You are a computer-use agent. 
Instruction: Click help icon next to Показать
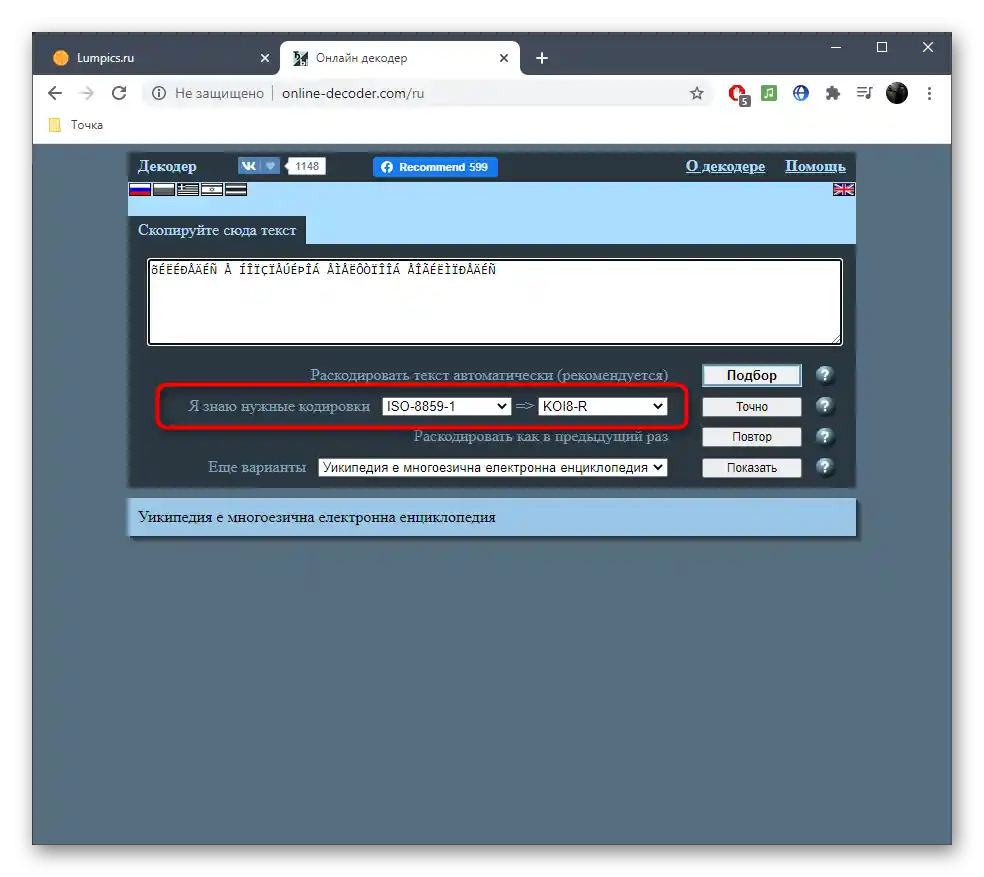point(825,466)
